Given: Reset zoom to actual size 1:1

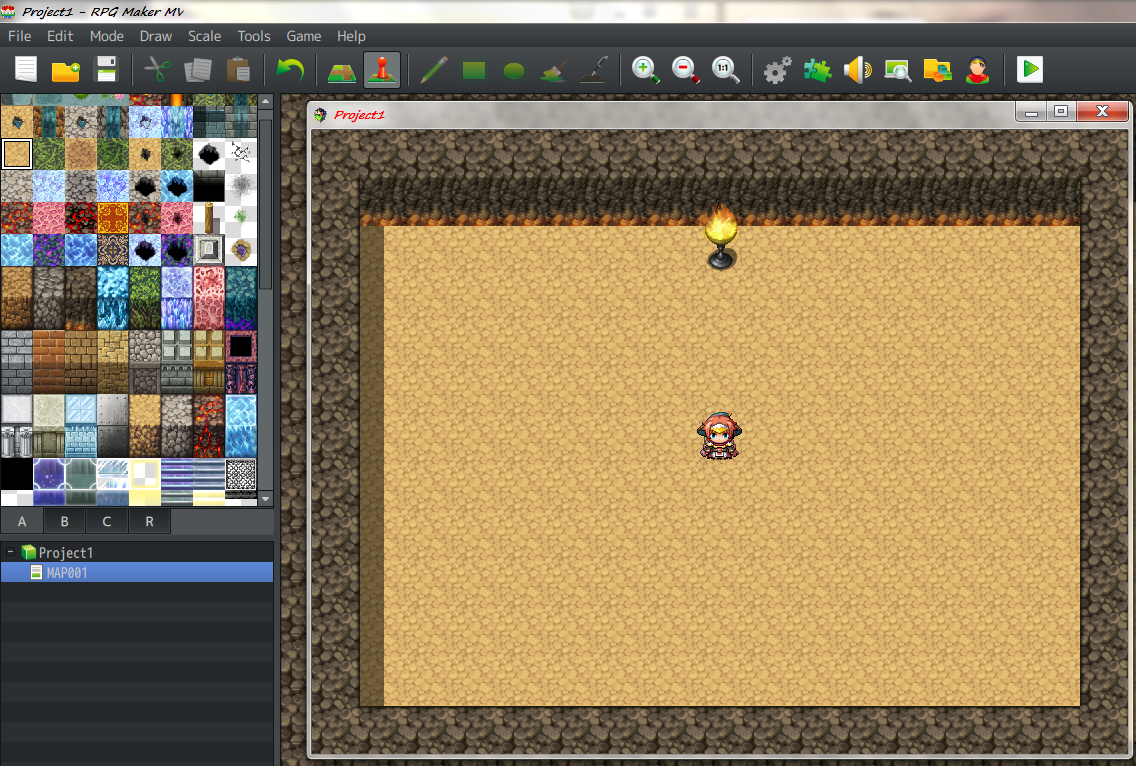Looking at the screenshot, I should pyautogui.click(x=725, y=70).
